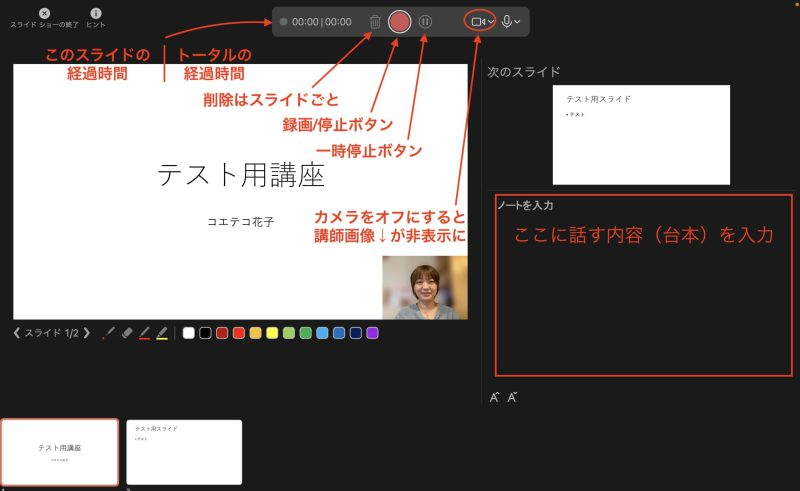Click the notes input area (ノートを入力)
The height and width of the screenshot is (491, 800).
coord(643,285)
